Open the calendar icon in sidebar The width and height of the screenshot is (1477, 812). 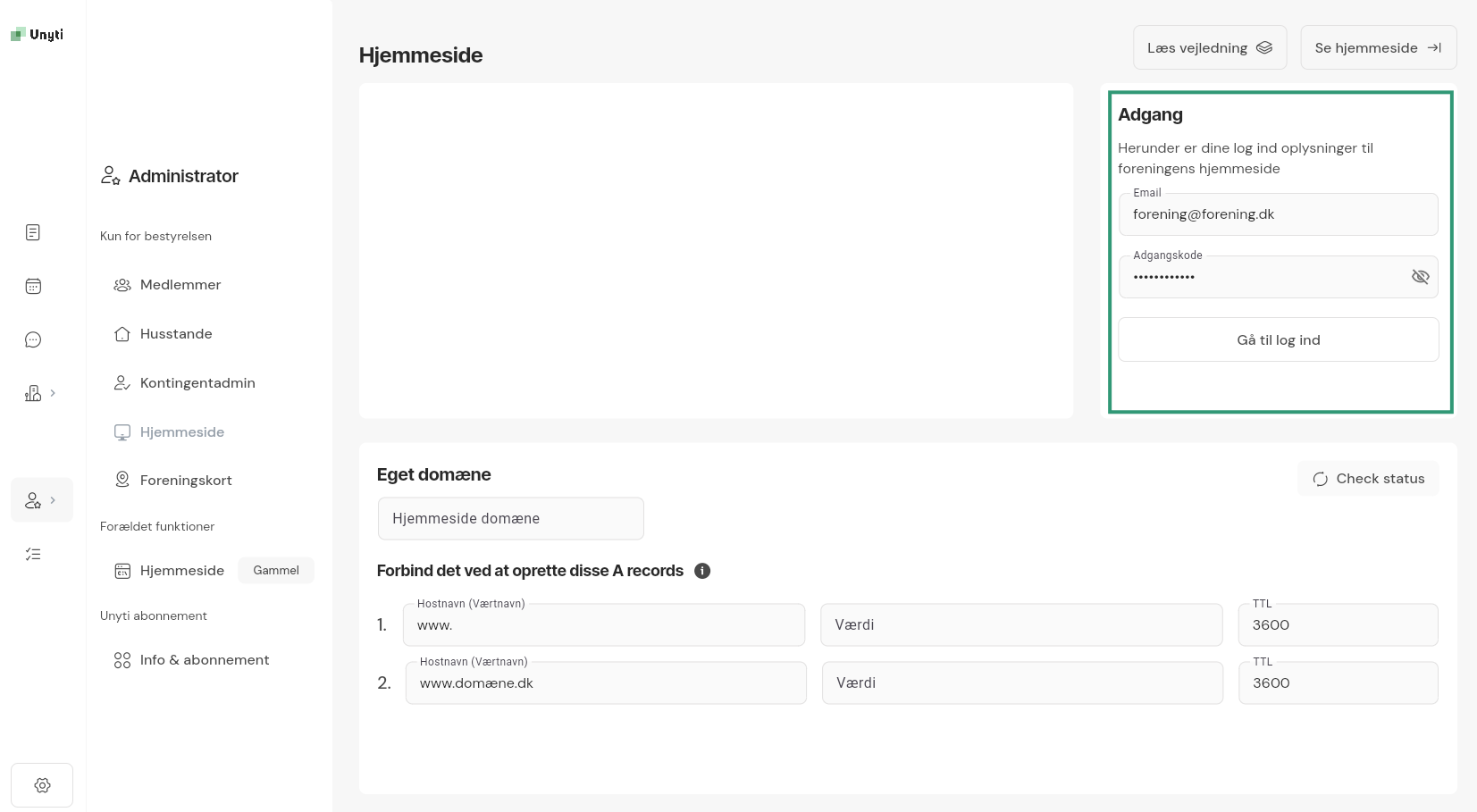pos(33,286)
